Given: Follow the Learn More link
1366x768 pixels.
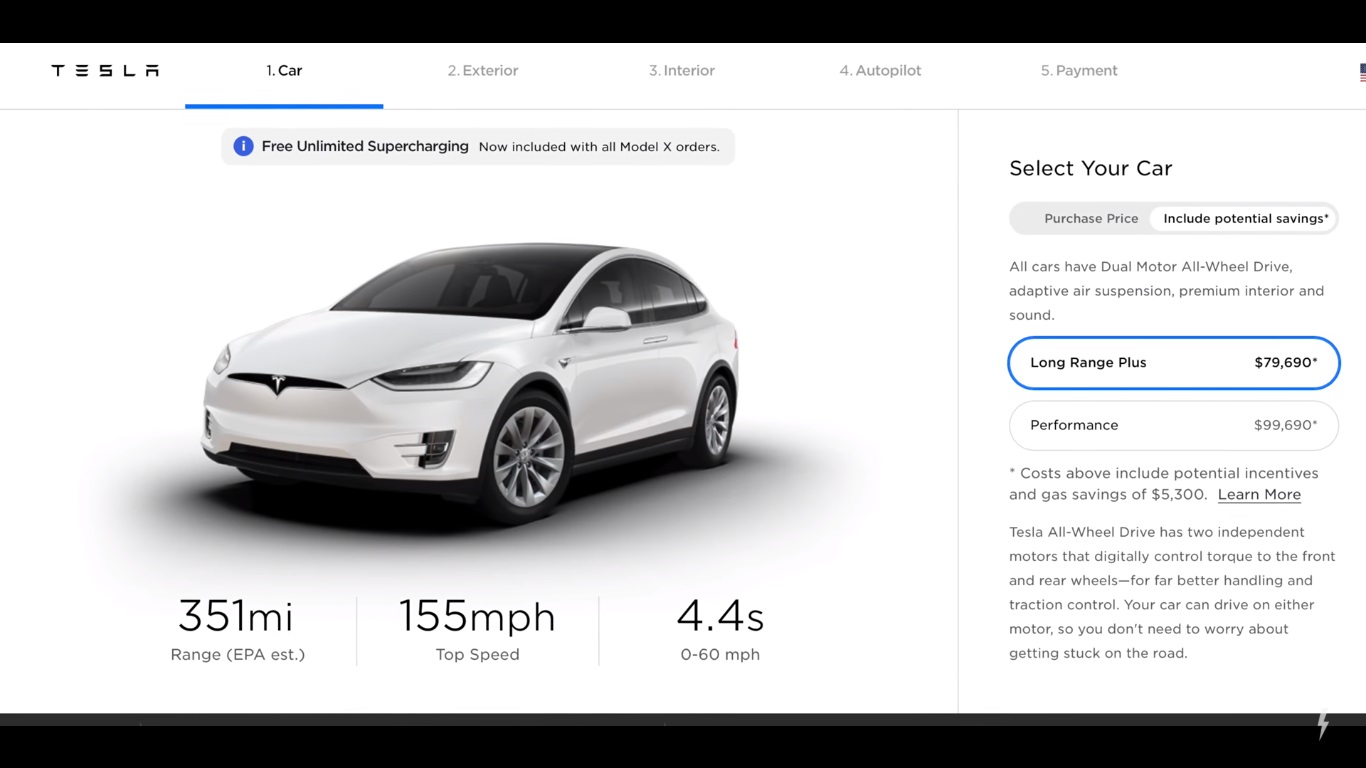Looking at the screenshot, I should [x=1259, y=495].
